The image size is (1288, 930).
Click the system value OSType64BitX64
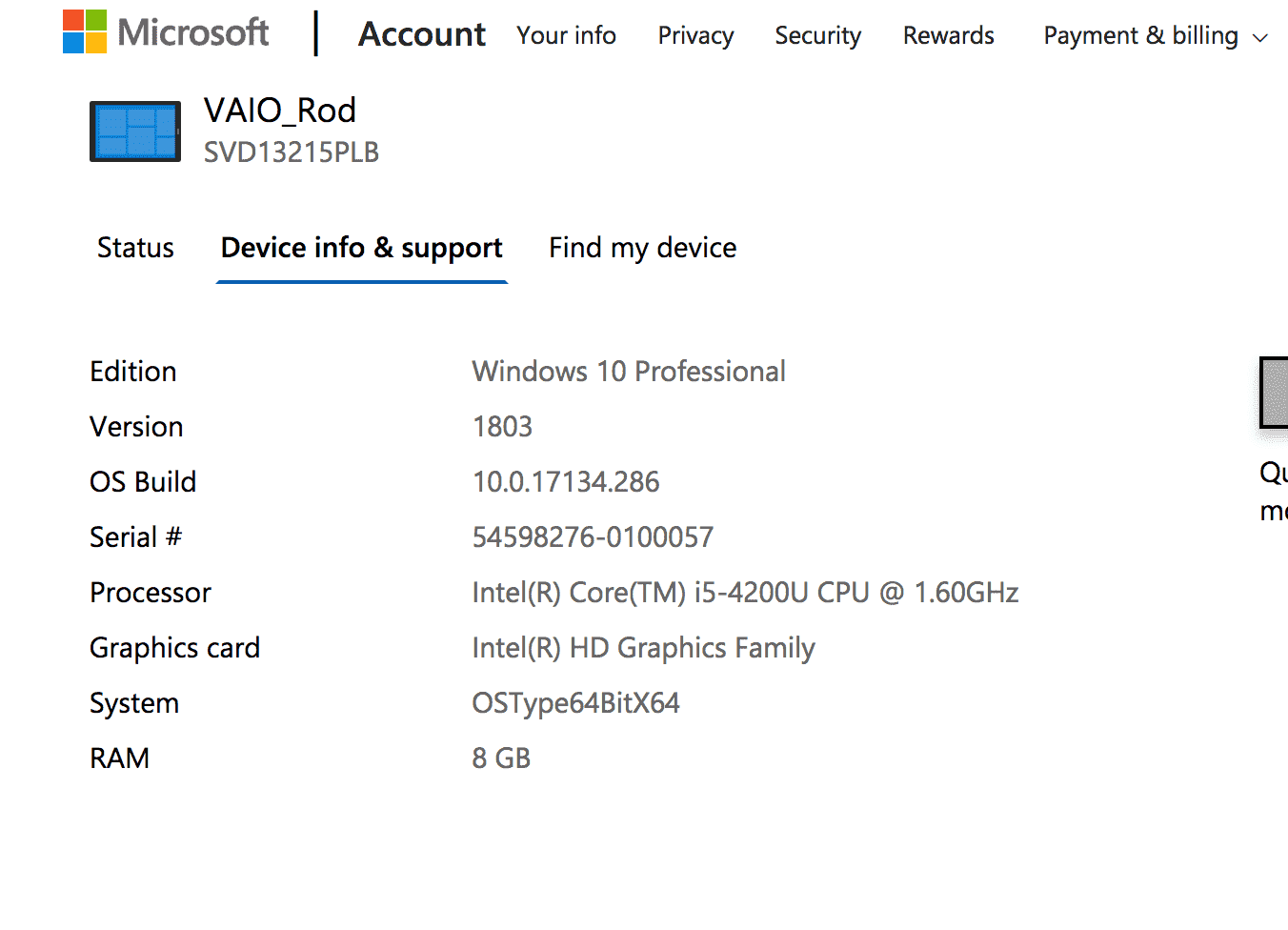point(576,703)
